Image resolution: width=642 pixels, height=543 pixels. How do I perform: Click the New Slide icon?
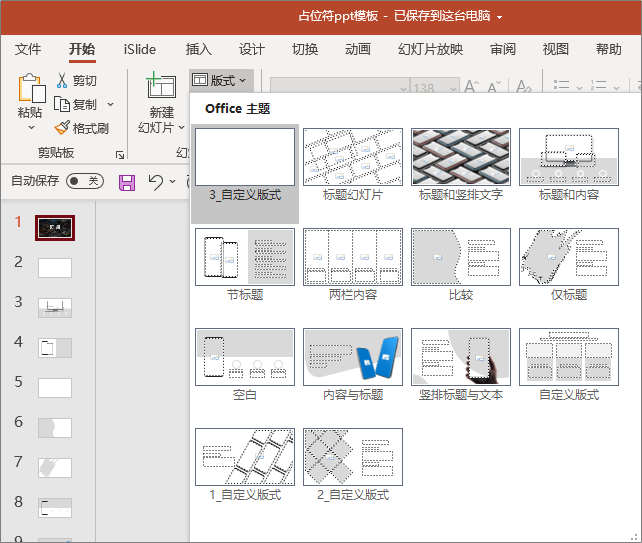pyautogui.click(x=161, y=85)
